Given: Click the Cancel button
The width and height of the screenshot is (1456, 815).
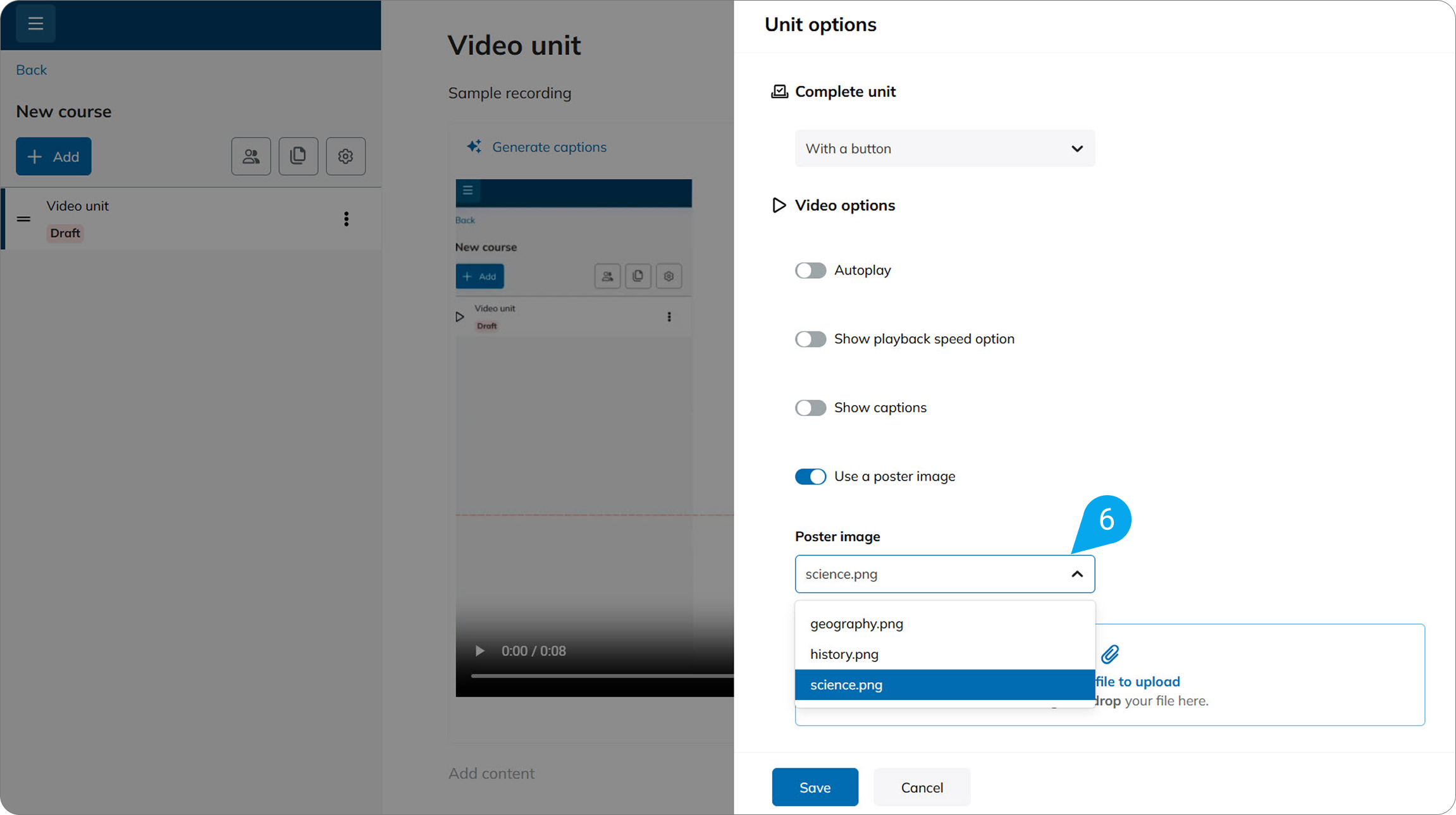Looking at the screenshot, I should (922, 787).
